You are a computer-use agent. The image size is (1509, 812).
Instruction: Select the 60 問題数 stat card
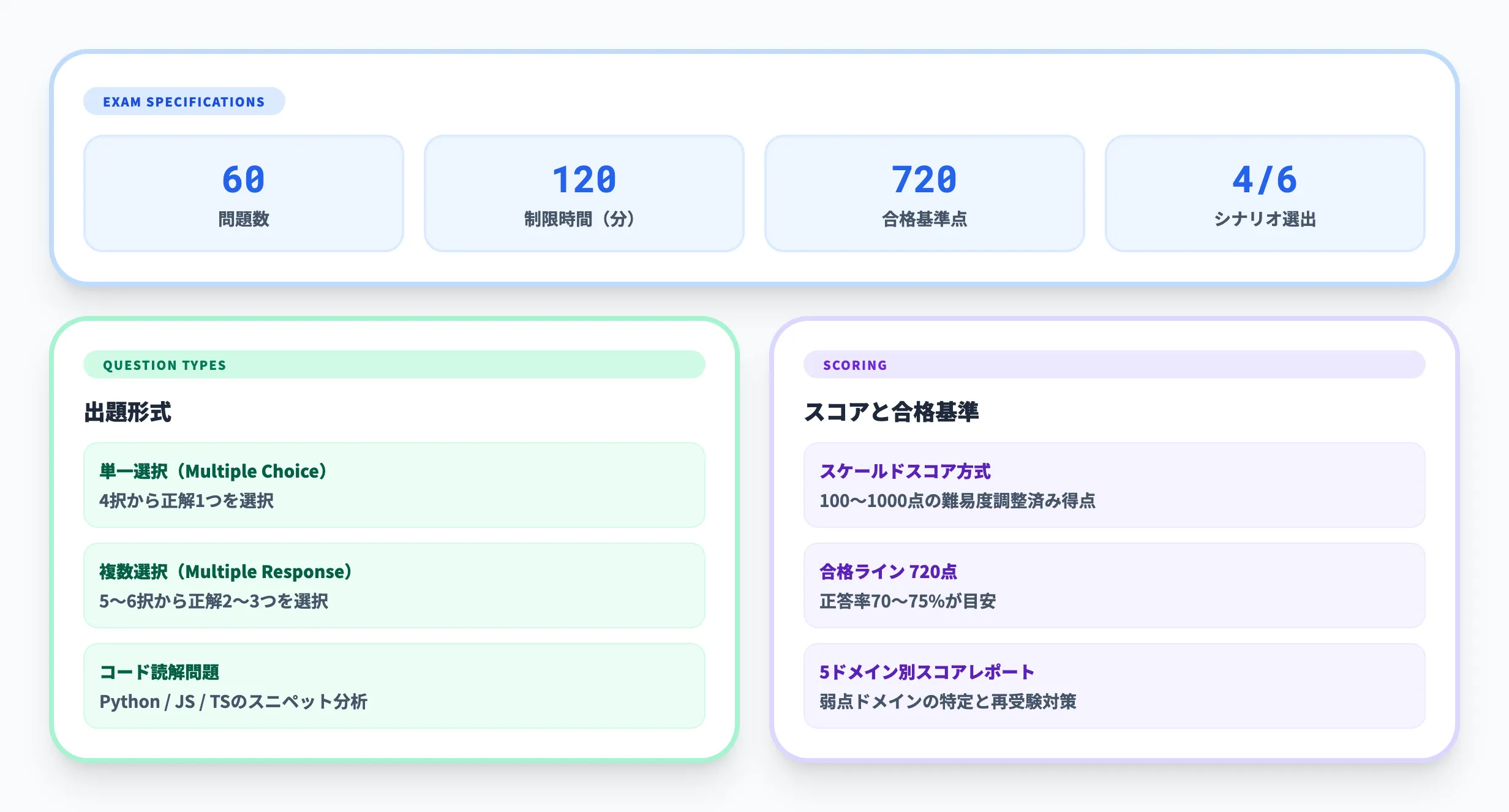(244, 194)
